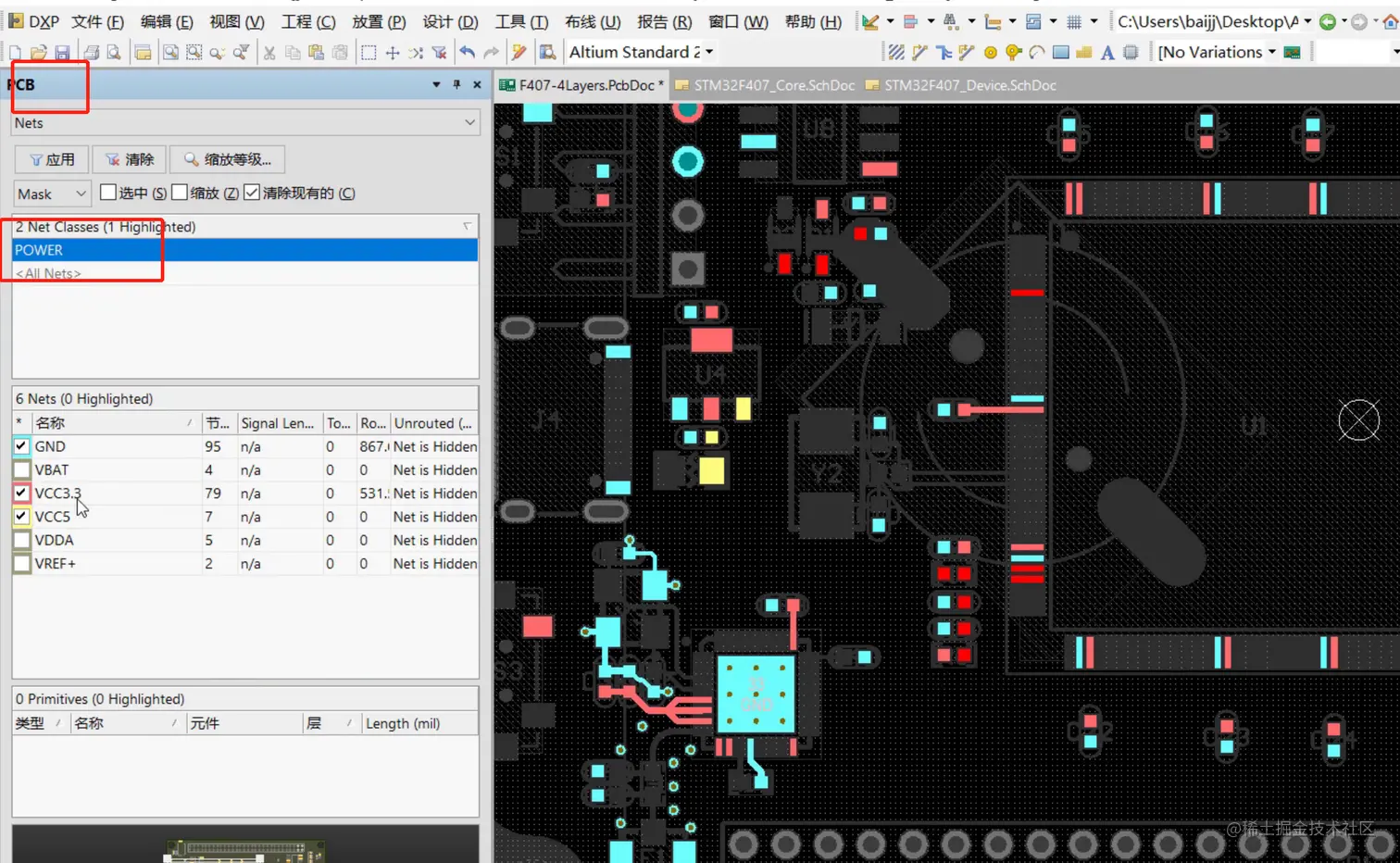Check the VBAT net checkbox

21,469
